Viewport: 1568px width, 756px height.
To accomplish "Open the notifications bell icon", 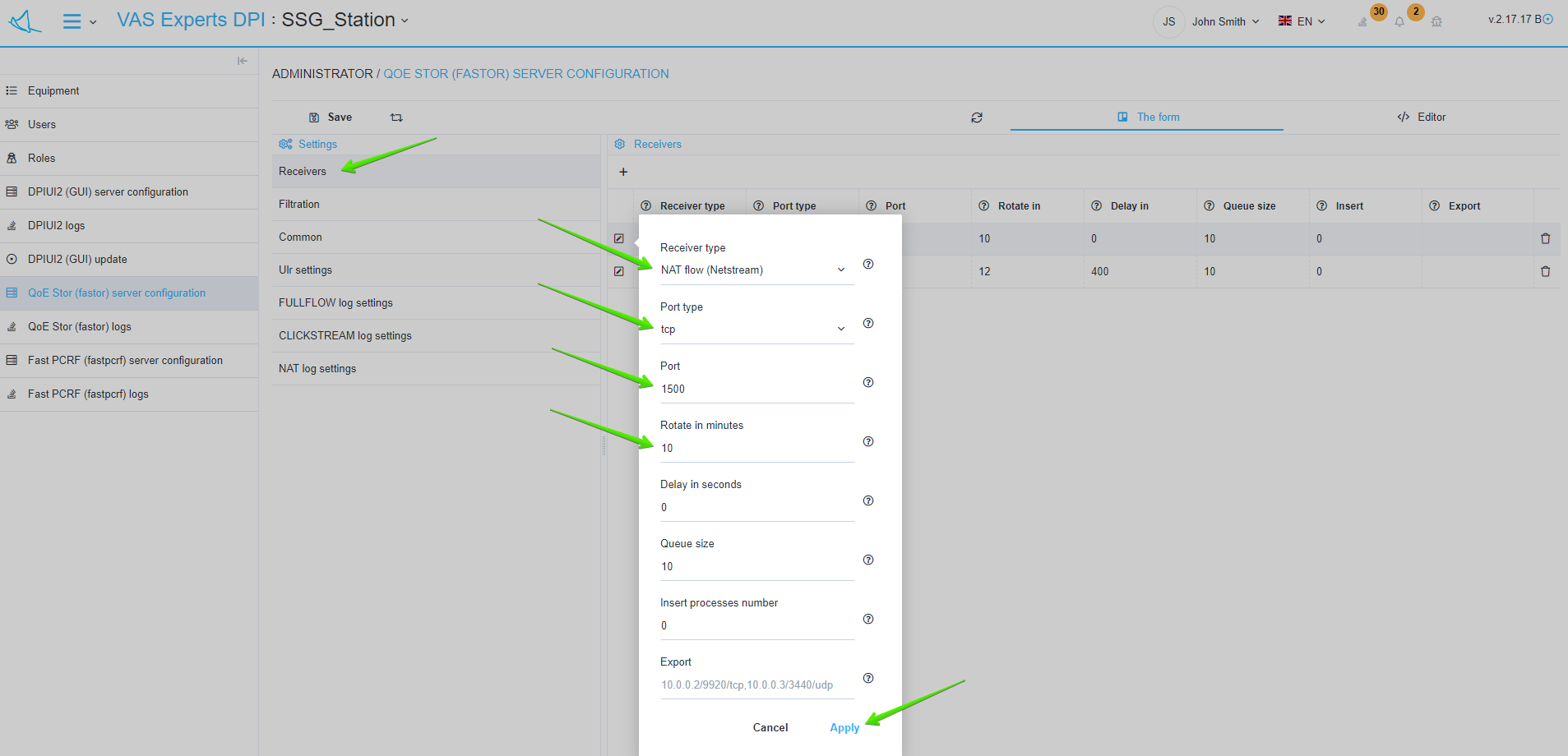I will (x=1399, y=21).
